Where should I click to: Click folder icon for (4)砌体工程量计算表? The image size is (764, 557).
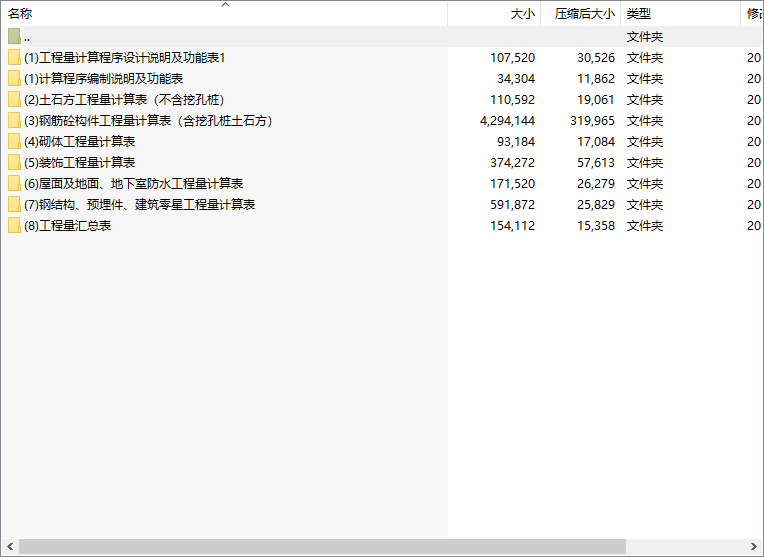pyautogui.click(x=14, y=141)
